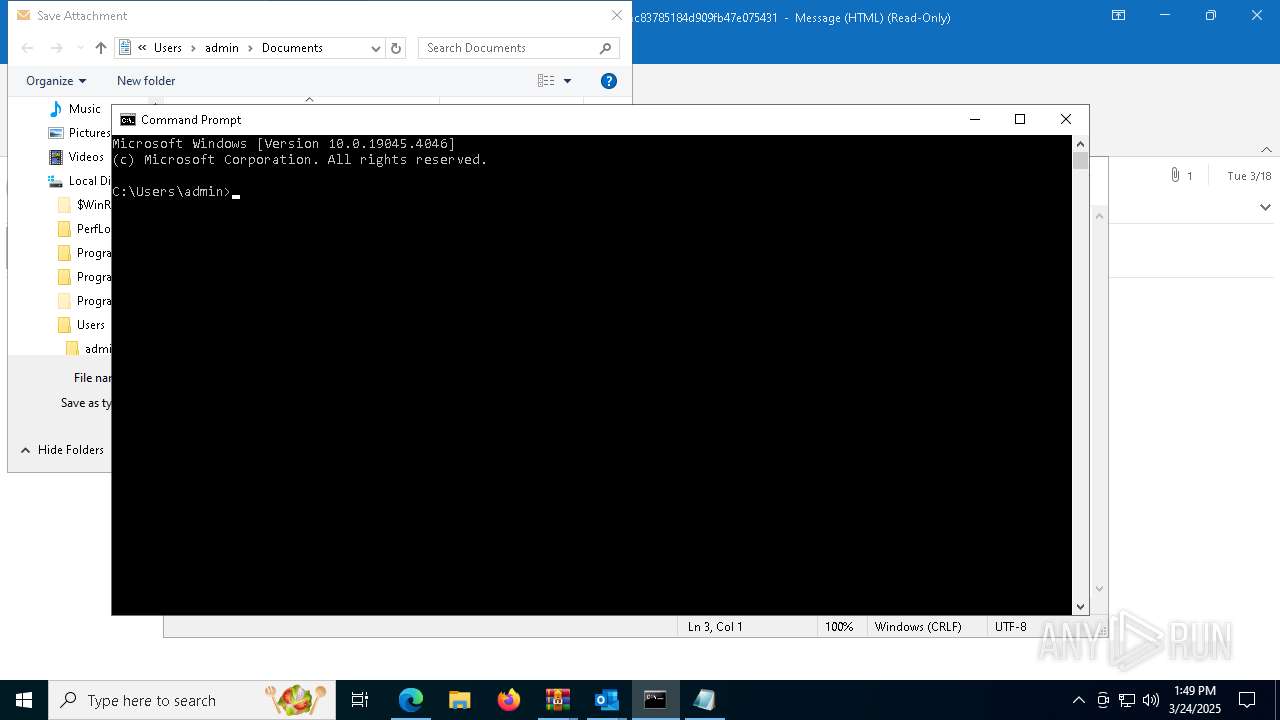Click the Help question mark icon
The image size is (1280, 720).
click(609, 81)
